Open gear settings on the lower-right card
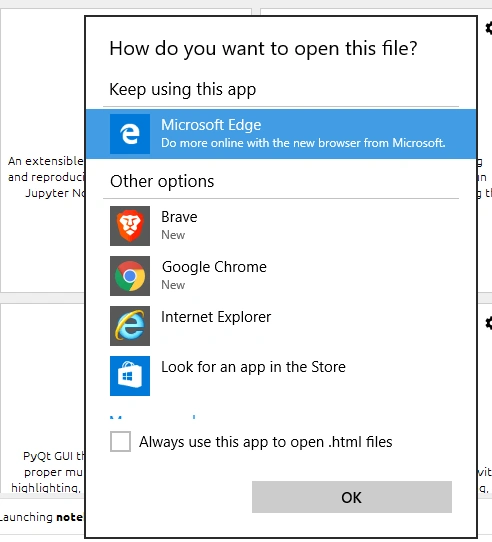Screen dimensions: 492x542 pos(489,323)
